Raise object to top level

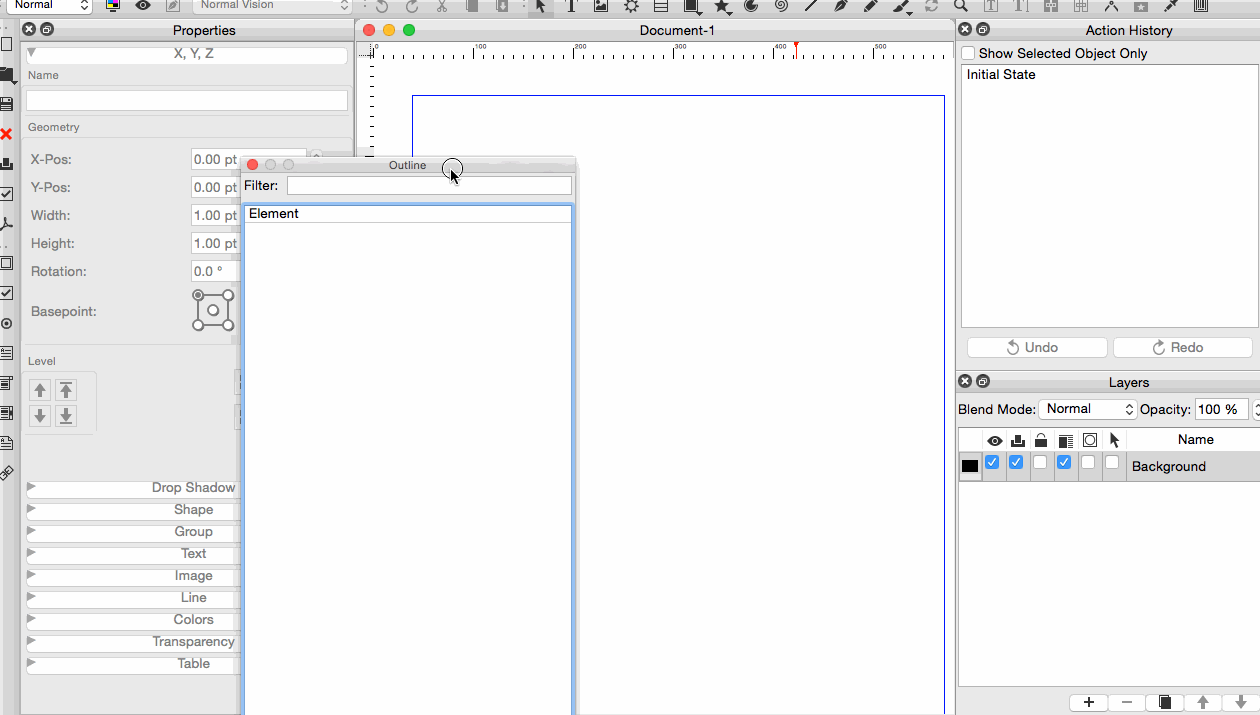[x=66, y=390]
